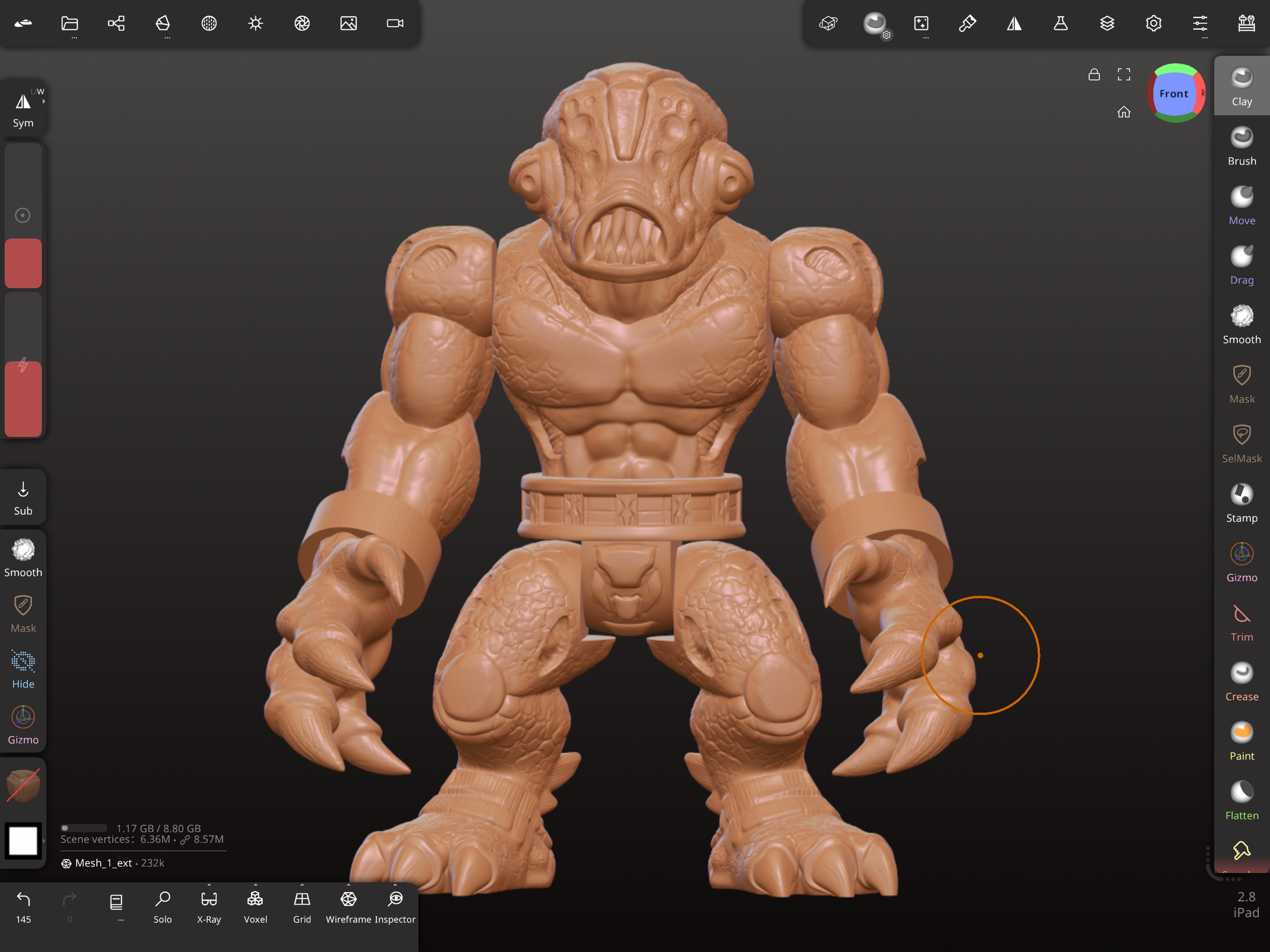Choose the Stamp tool
The height and width of the screenshot is (952, 1270).
tap(1241, 502)
